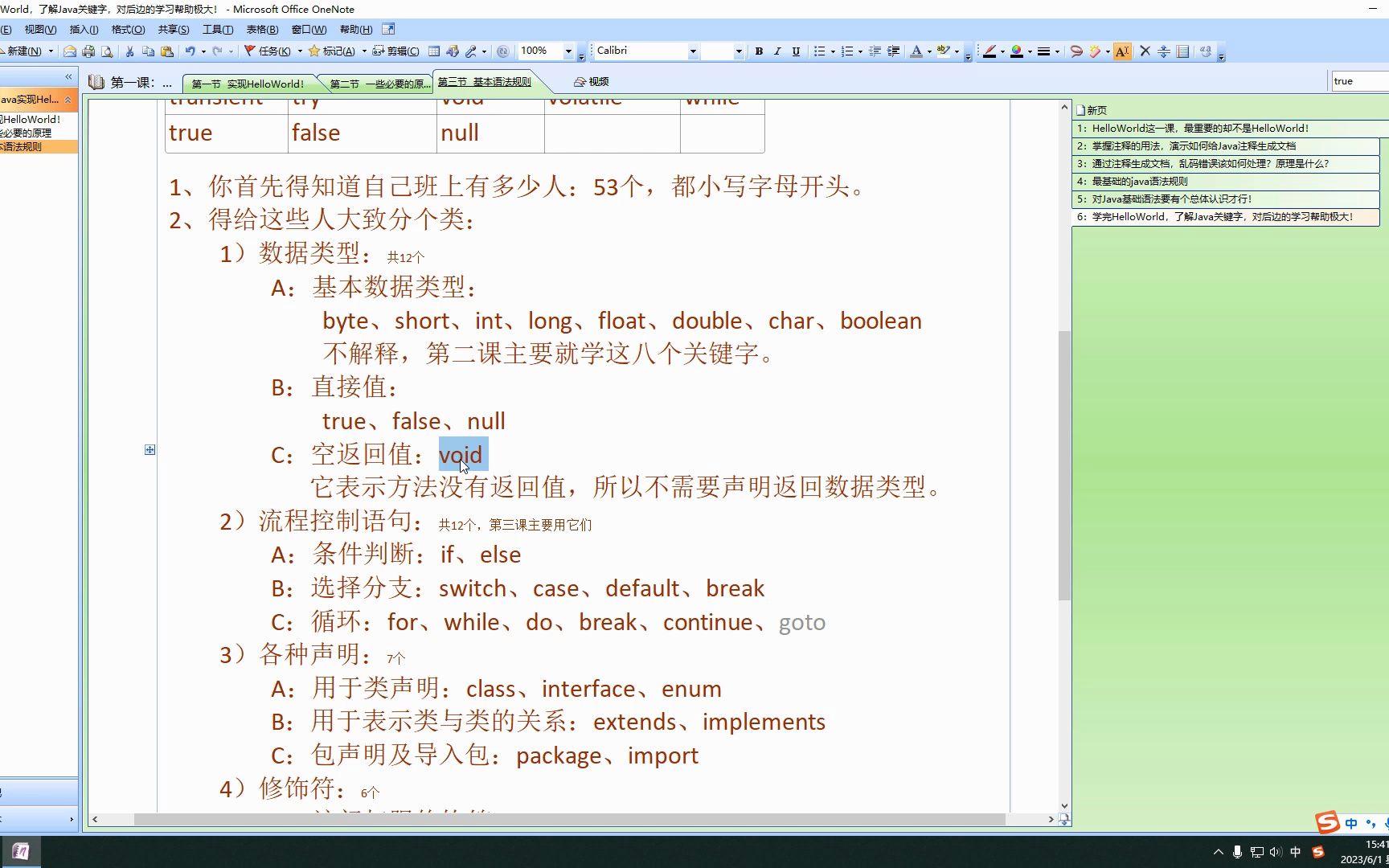Click the Paste clipboard icon
This screenshot has width=1389, height=868.
point(167,51)
